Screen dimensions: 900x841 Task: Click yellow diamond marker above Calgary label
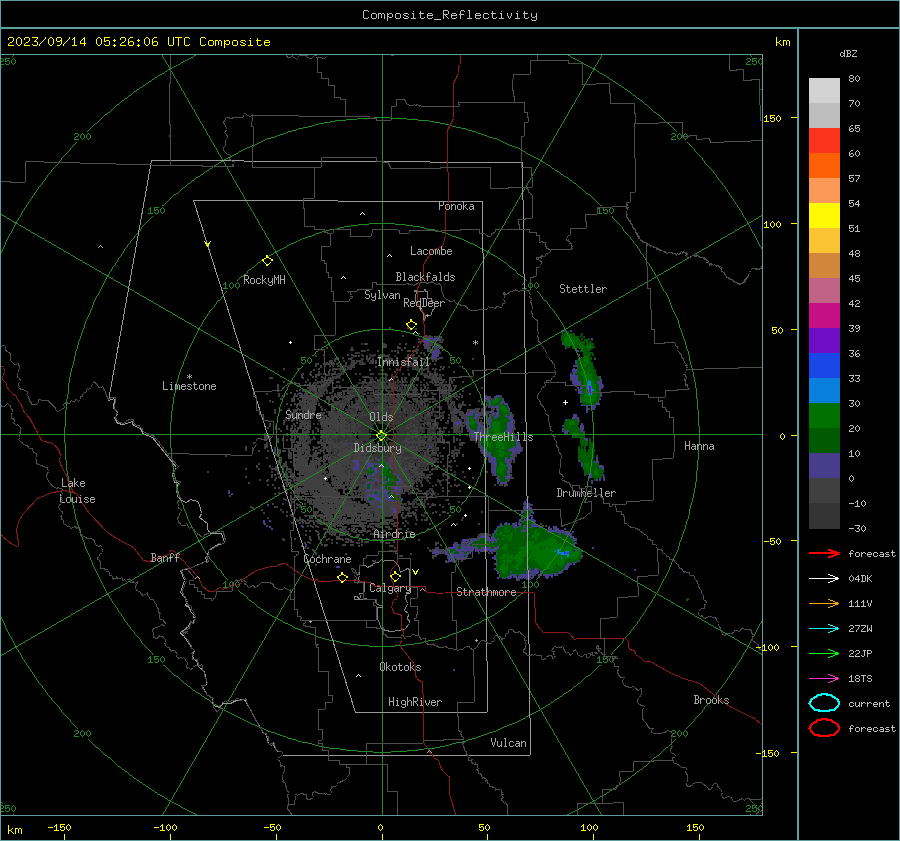pos(395,576)
